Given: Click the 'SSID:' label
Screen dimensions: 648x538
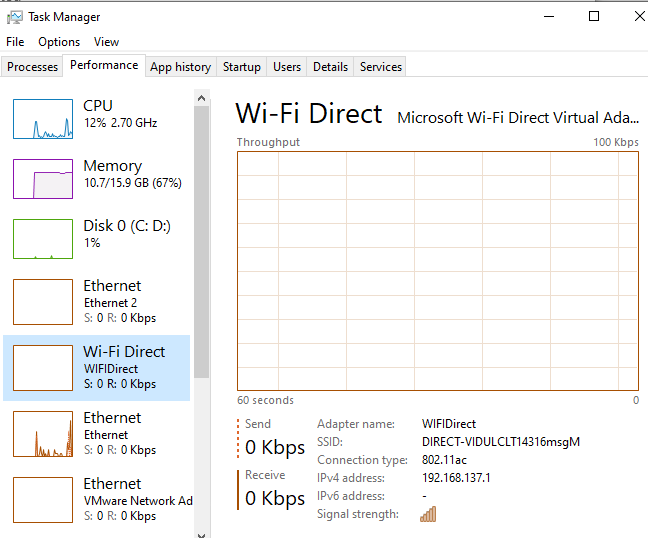Looking at the screenshot, I should click(330, 442).
